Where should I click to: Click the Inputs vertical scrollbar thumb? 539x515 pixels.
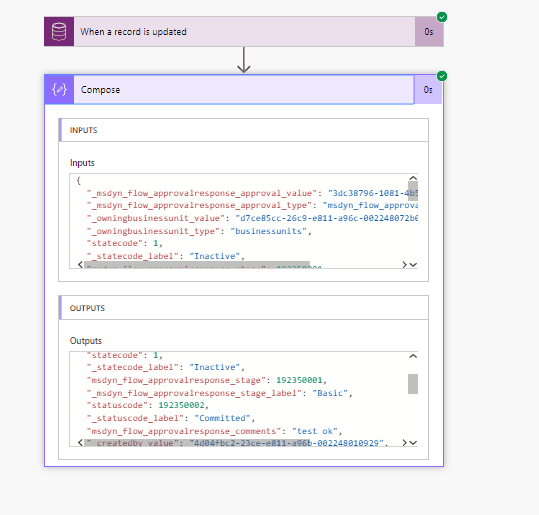[413, 191]
